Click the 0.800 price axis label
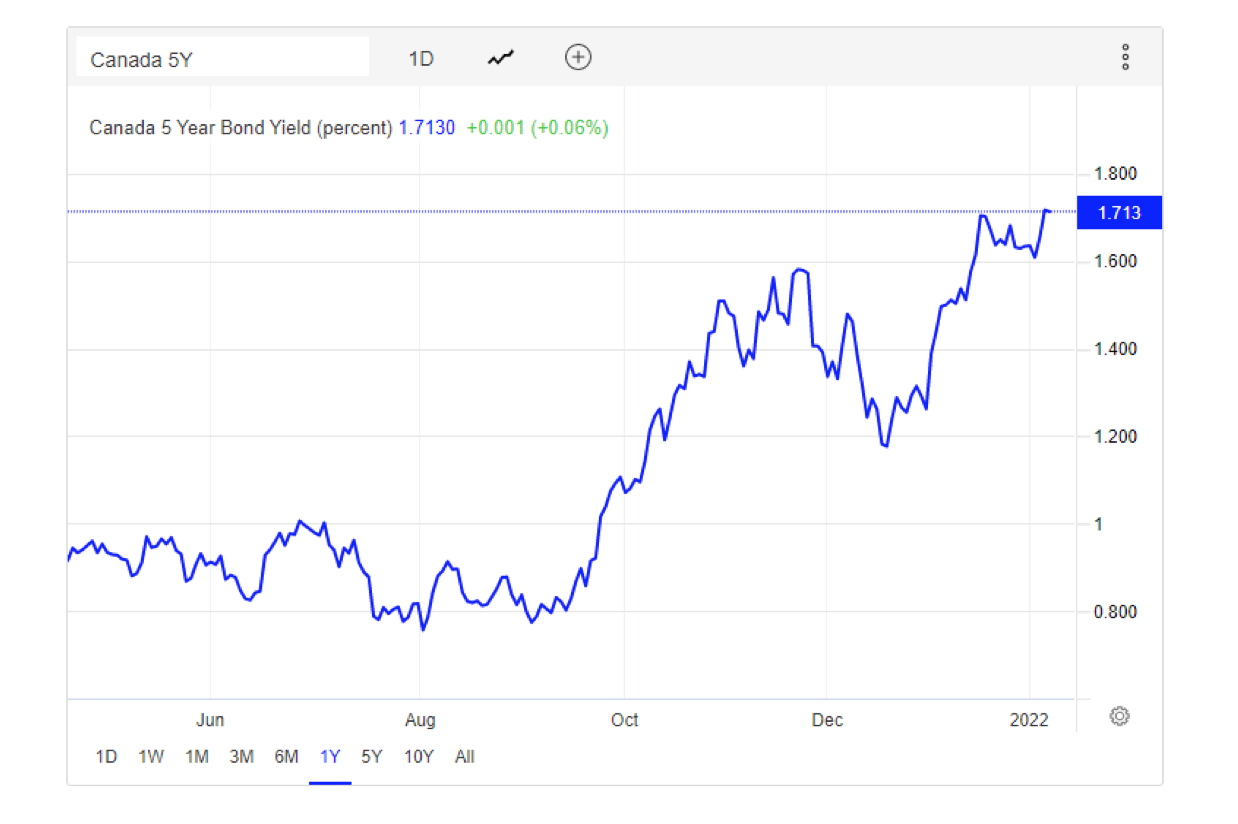The image size is (1238, 824). pos(1116,612)
